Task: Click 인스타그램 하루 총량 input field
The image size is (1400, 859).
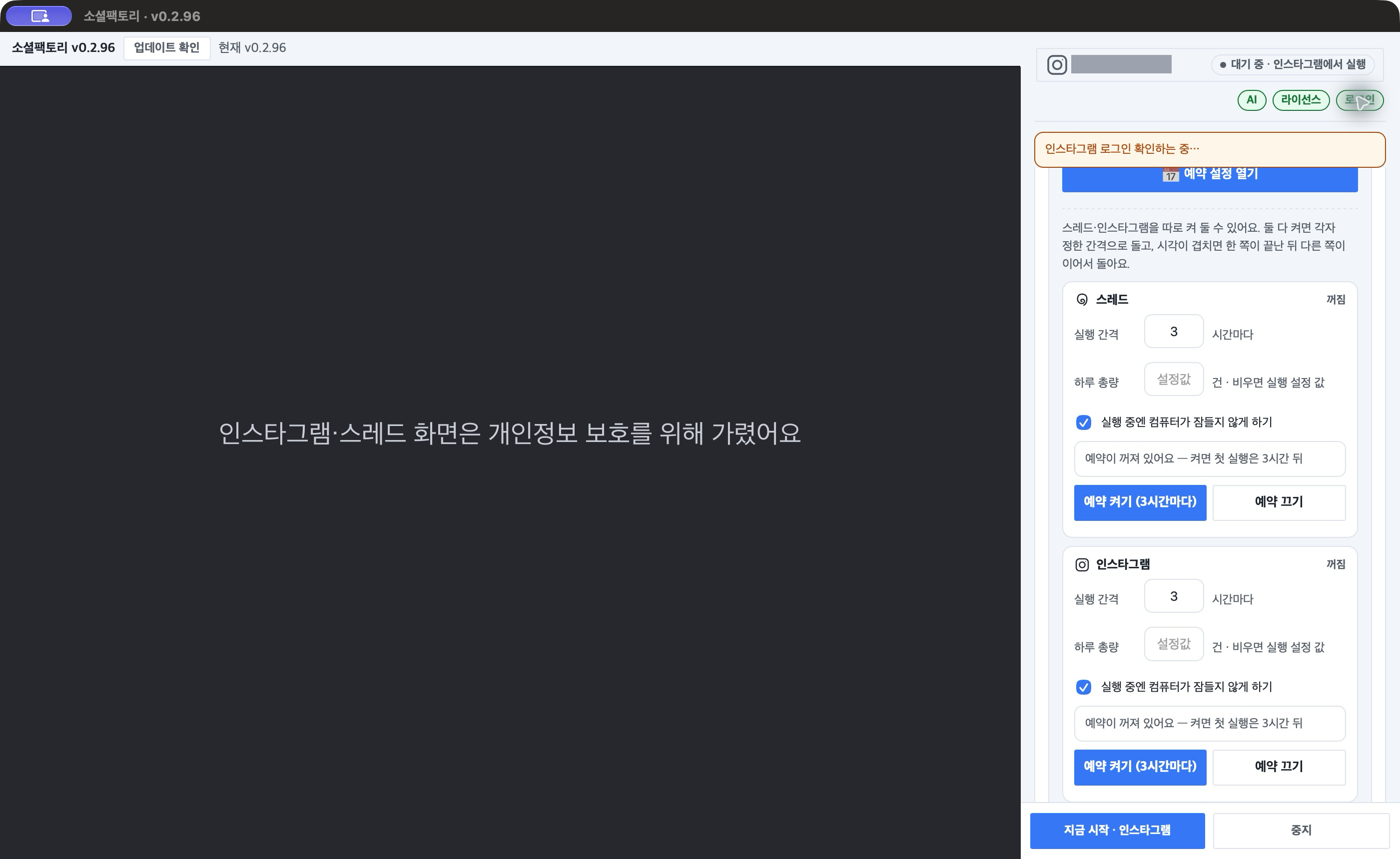Action: [1173, 644]
